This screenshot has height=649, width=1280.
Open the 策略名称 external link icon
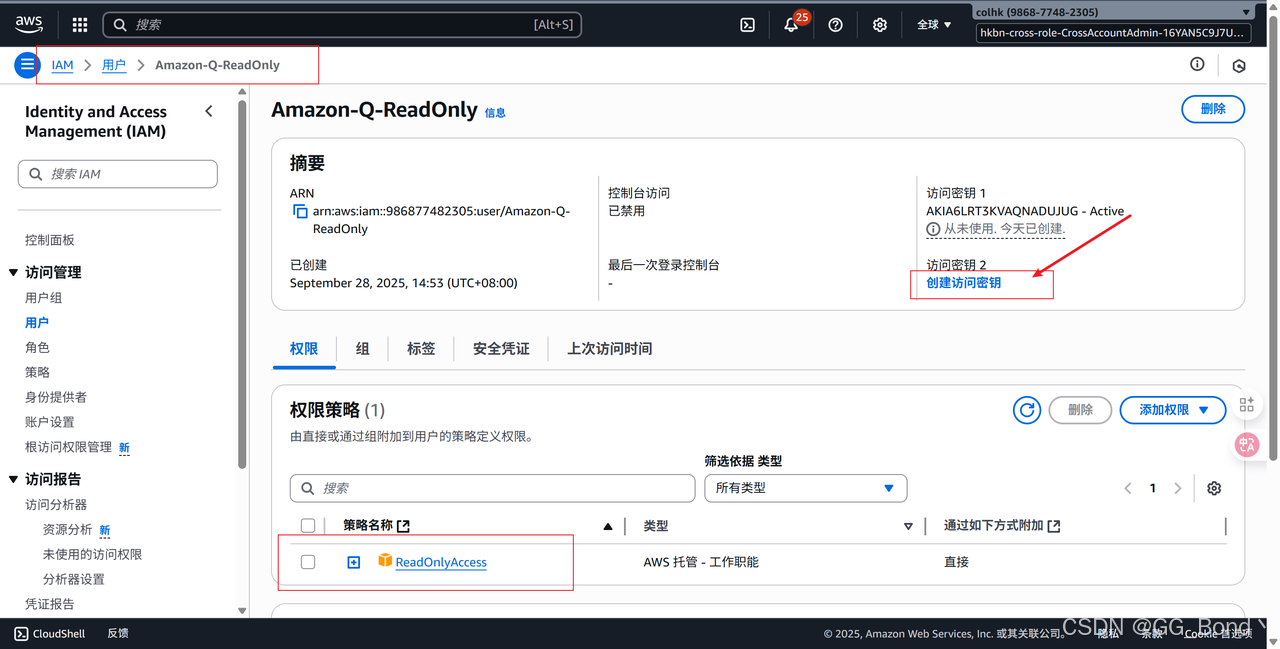pyautogui.click(x=403, y=526)
